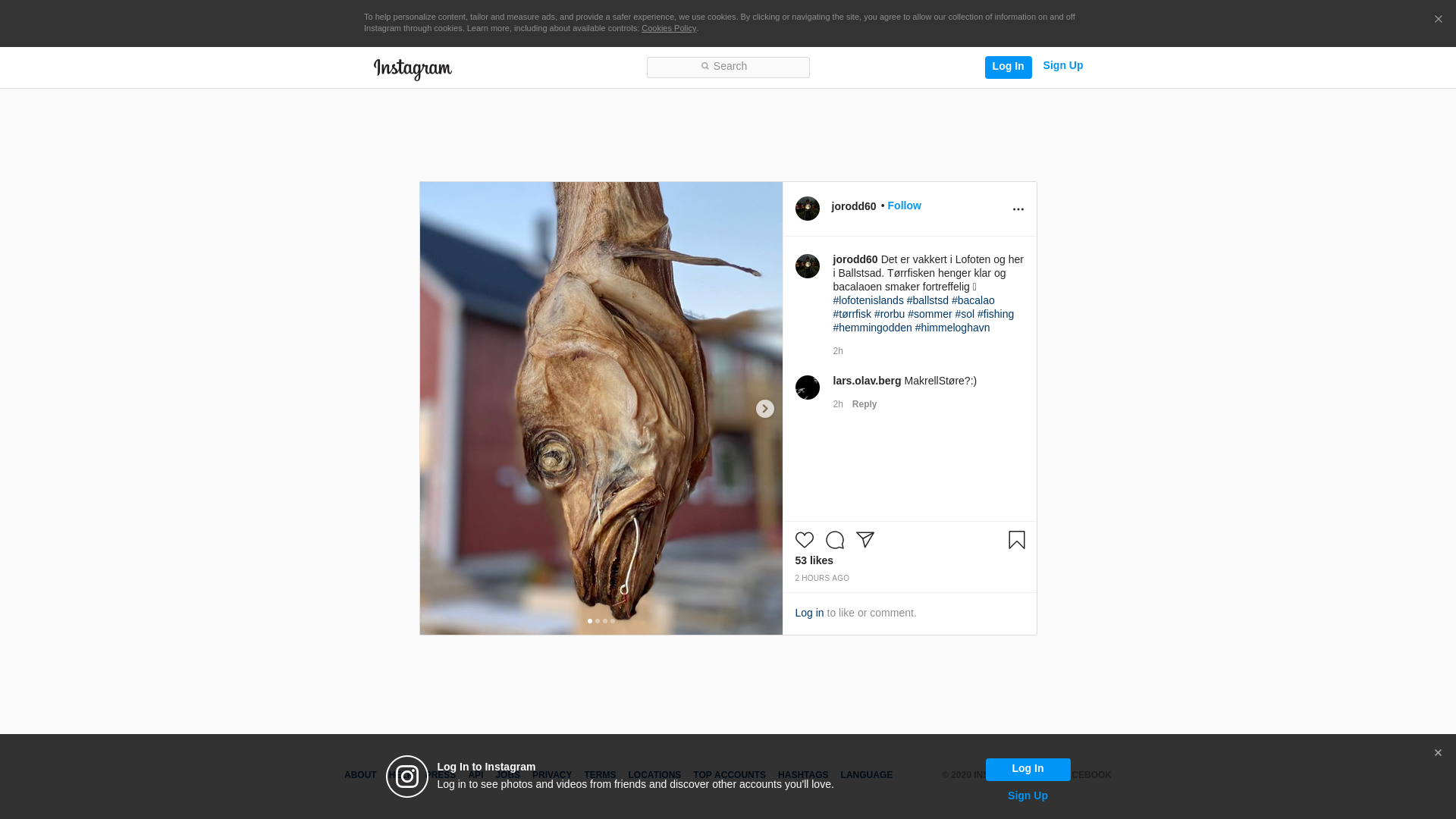The width and height of the screenshot is (1456, 819).
Task: Click the Search input field
Action: click(728, 67)
